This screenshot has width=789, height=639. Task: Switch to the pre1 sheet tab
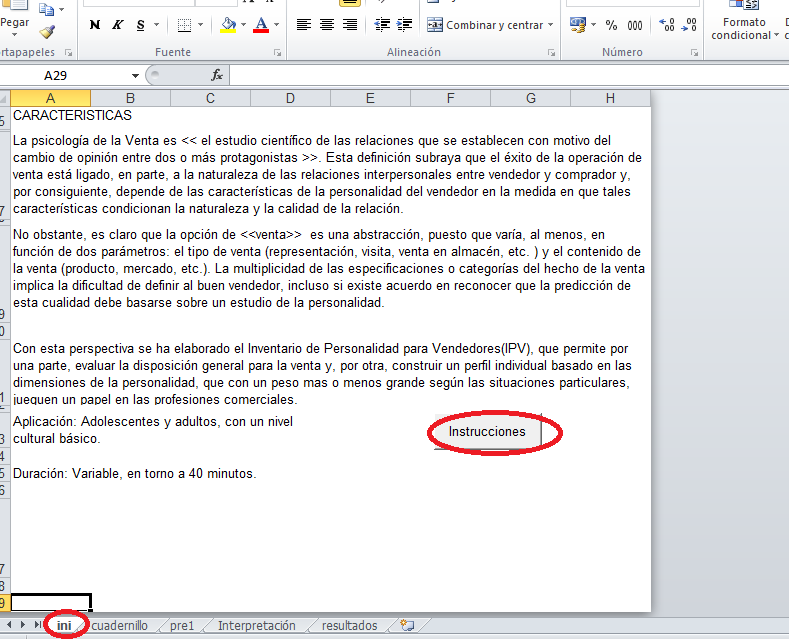pyautogui.click(x=182, y=625)
